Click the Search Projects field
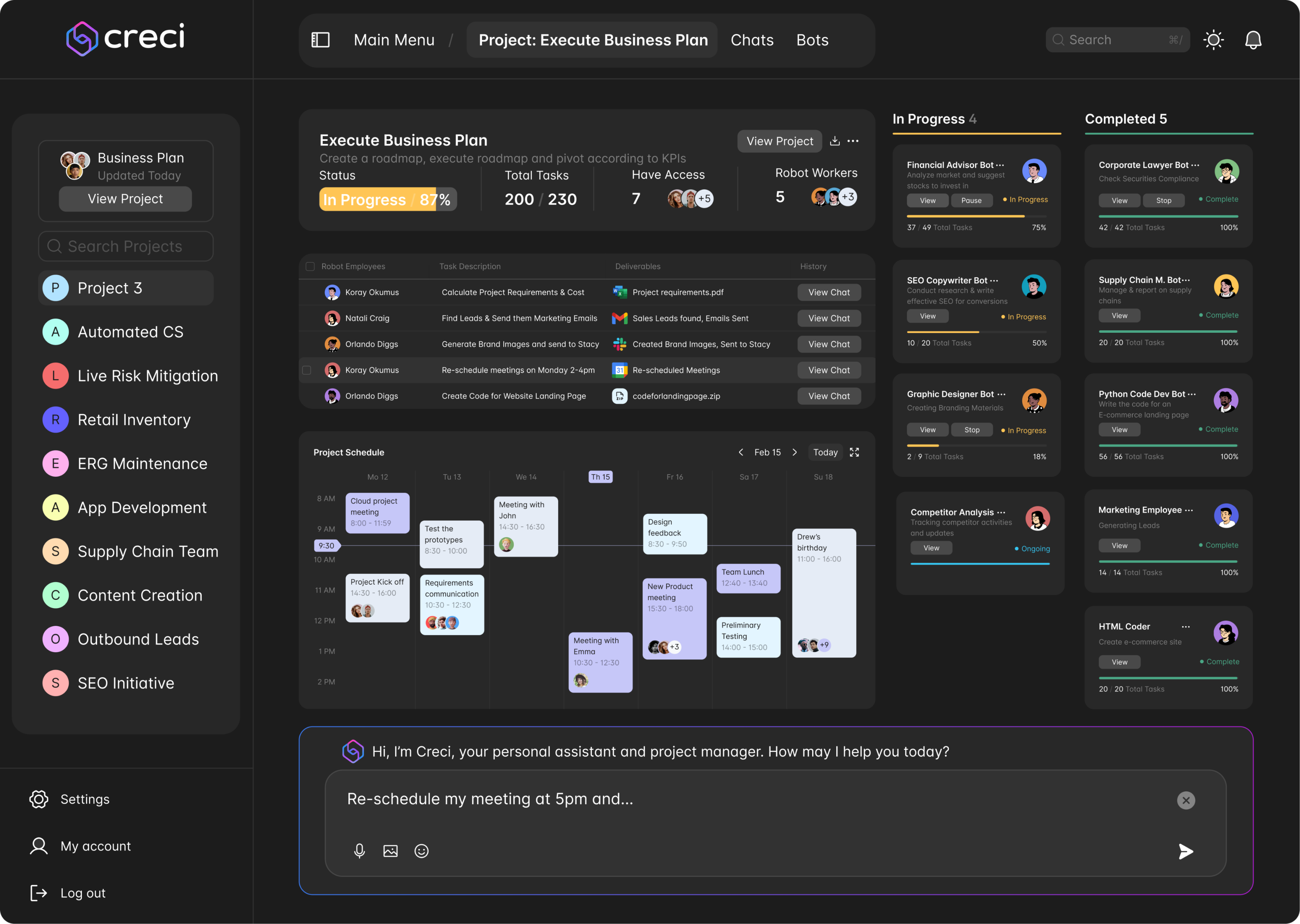The width and height of the screenshot is (1300, 924). (x=125, y=247)
